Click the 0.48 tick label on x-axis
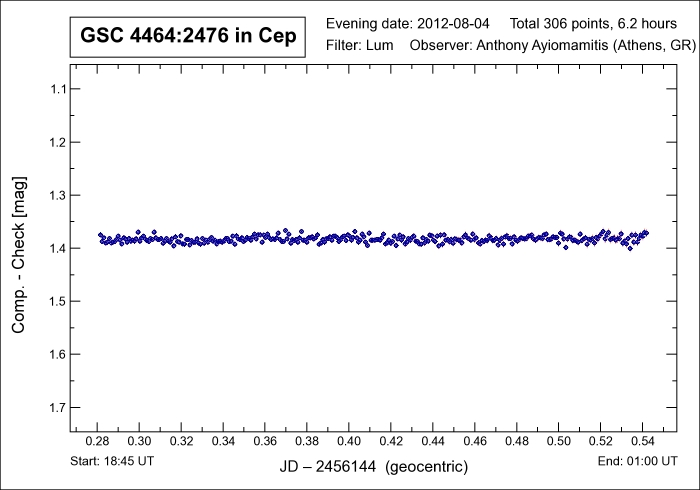700x490 pixels. 516,441
